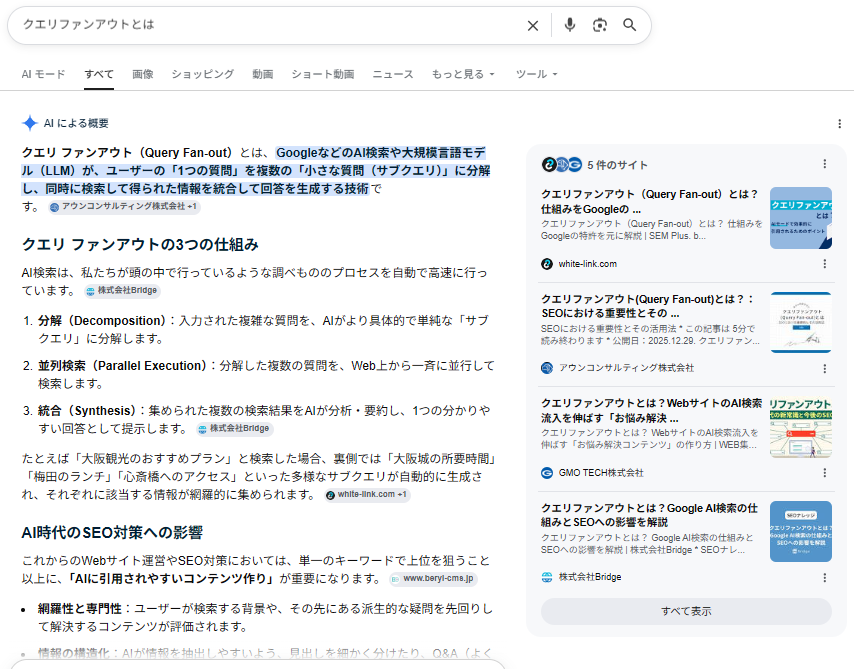
Task: Click the 統合（Synthesis） list item text
Action: pyautogui.click(x=264, y=419)
